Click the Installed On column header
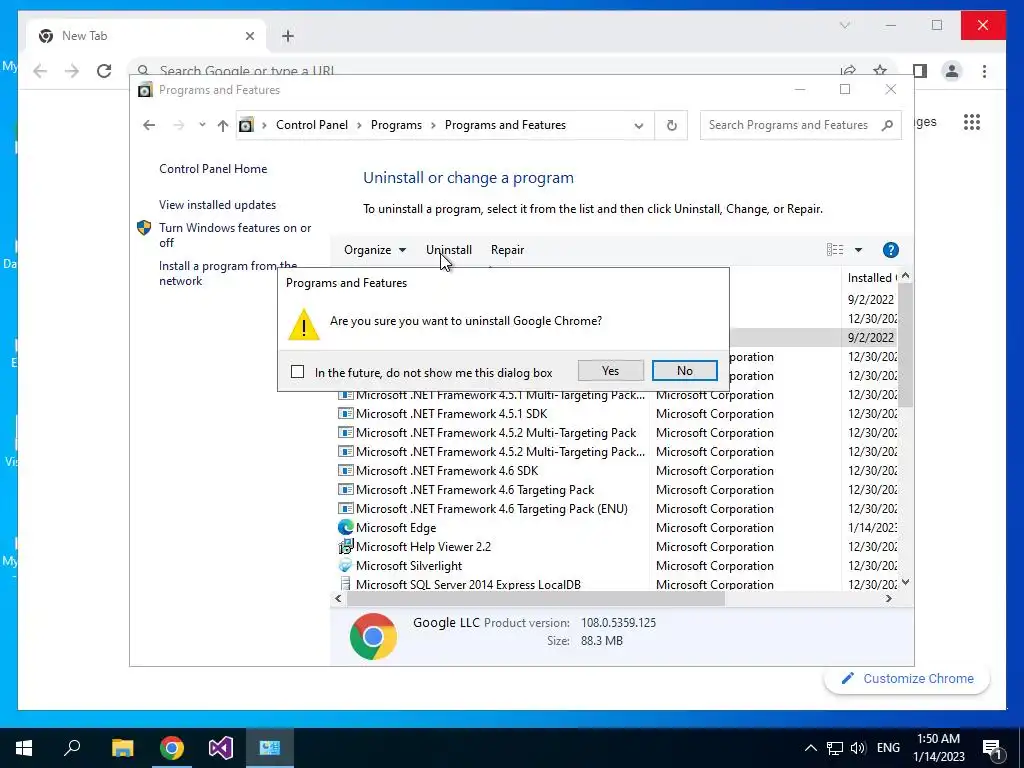This screenshot has width=1024, height=768. (x=870, y=278)
